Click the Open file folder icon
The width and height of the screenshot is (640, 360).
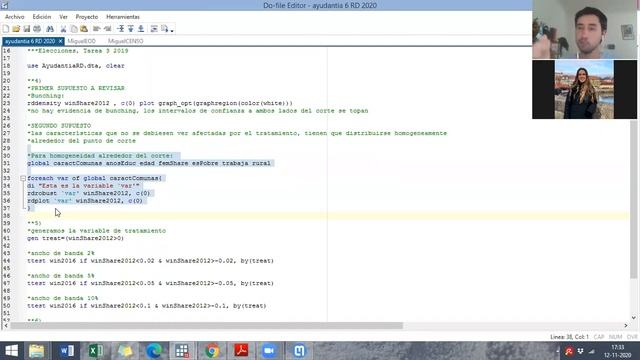click(16, 29)
